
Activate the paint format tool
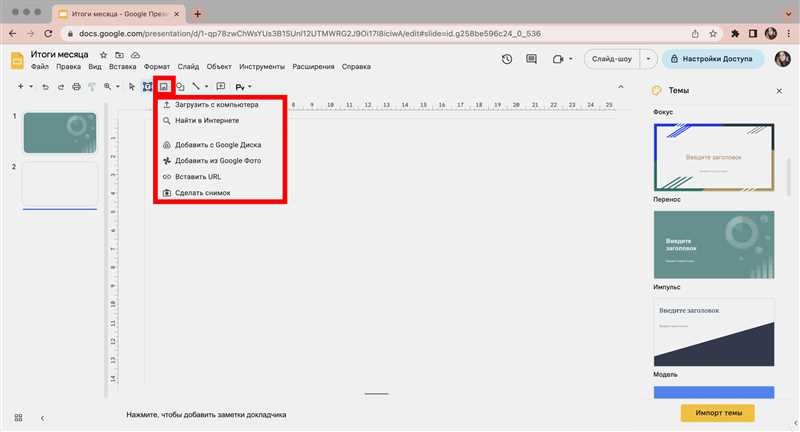point(92,87)
